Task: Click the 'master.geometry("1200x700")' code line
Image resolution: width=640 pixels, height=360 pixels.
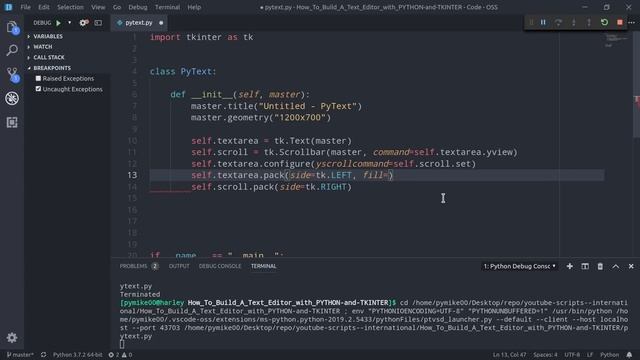Action: pos(261,118)
